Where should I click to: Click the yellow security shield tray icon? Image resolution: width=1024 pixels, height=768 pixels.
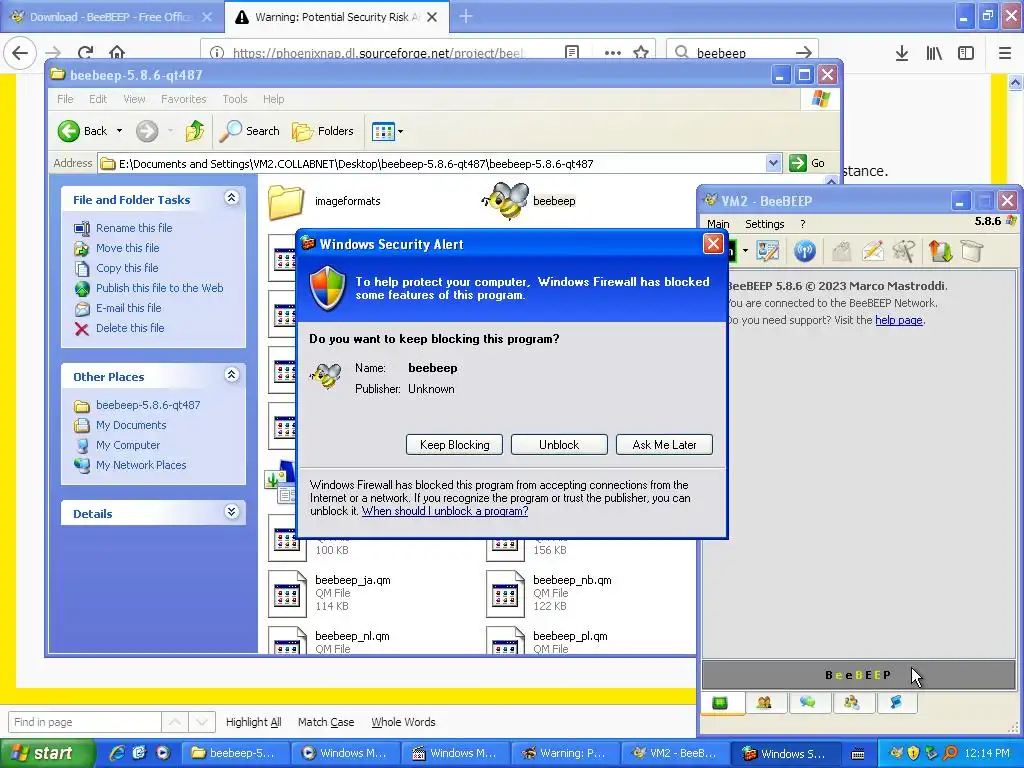pyautogui.click(x=913, y=753)
